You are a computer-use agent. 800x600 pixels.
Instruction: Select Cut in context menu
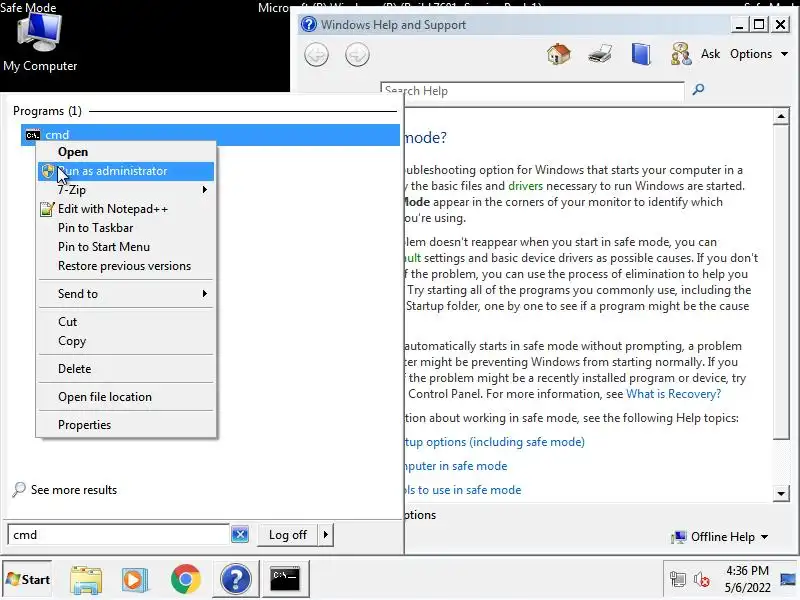[126, 321]
